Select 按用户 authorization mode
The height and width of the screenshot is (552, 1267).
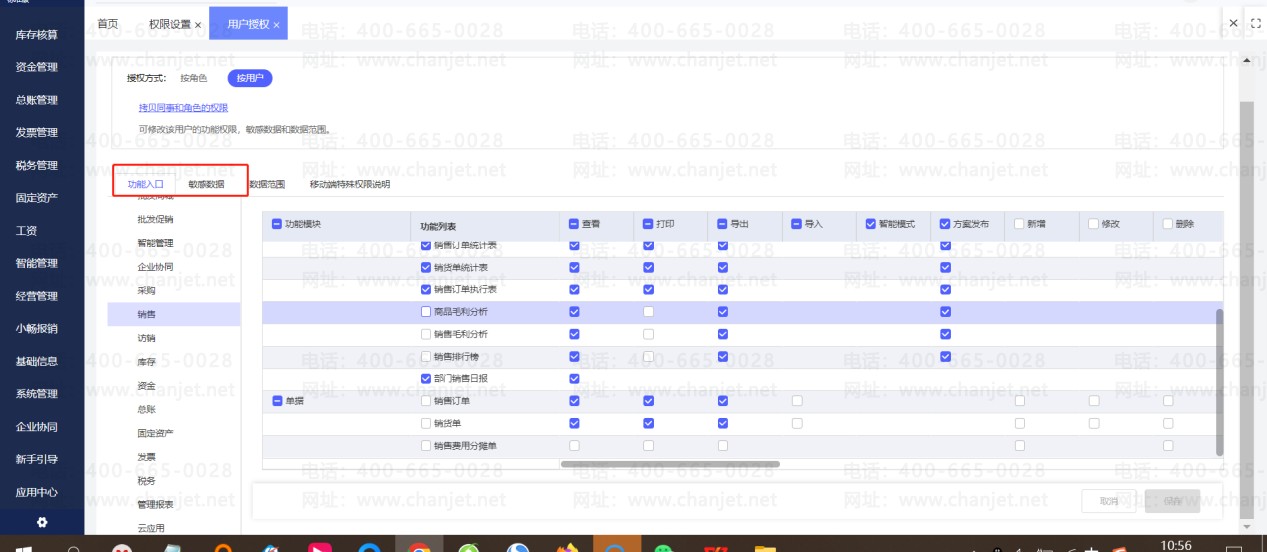249,78
